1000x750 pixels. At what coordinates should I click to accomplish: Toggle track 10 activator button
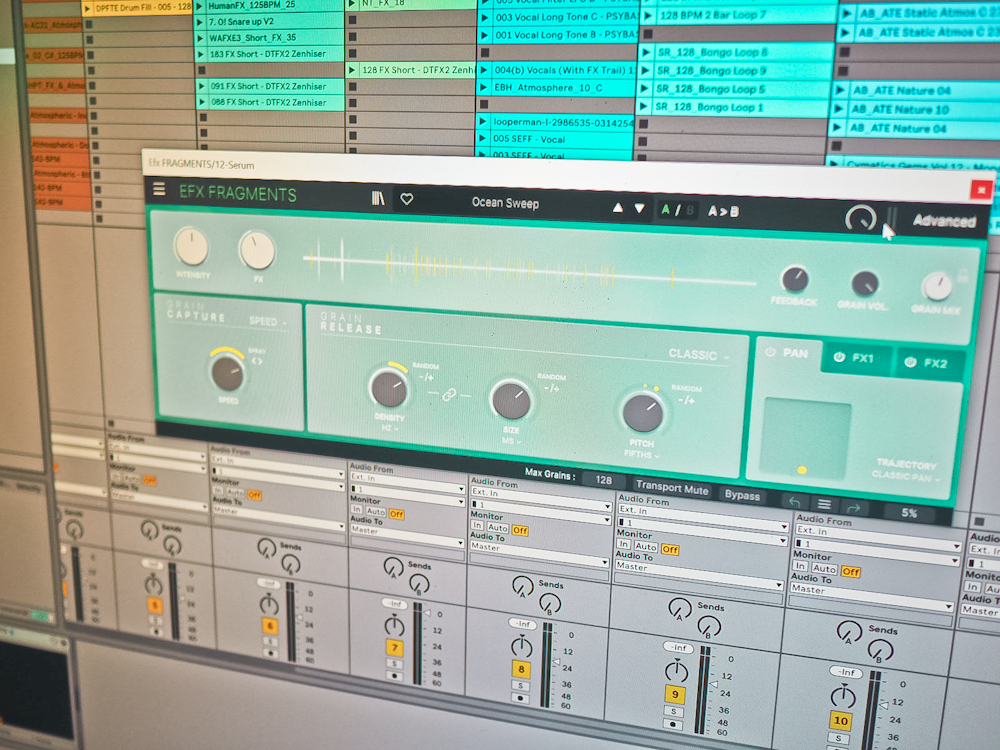(x=841, y=721)
